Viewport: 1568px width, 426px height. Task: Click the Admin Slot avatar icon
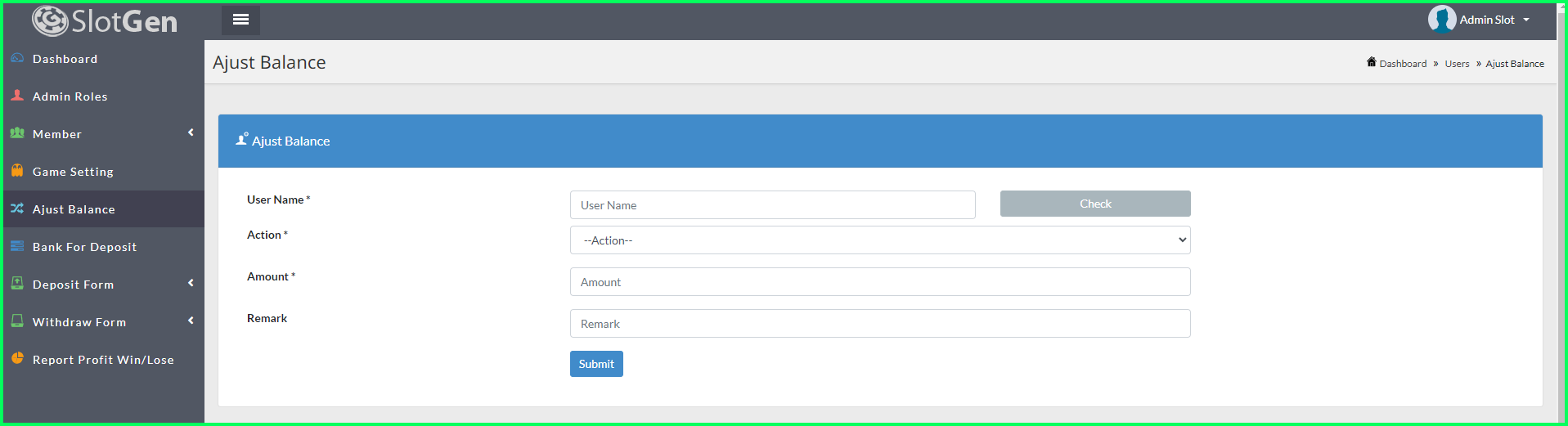[1442, 19]
